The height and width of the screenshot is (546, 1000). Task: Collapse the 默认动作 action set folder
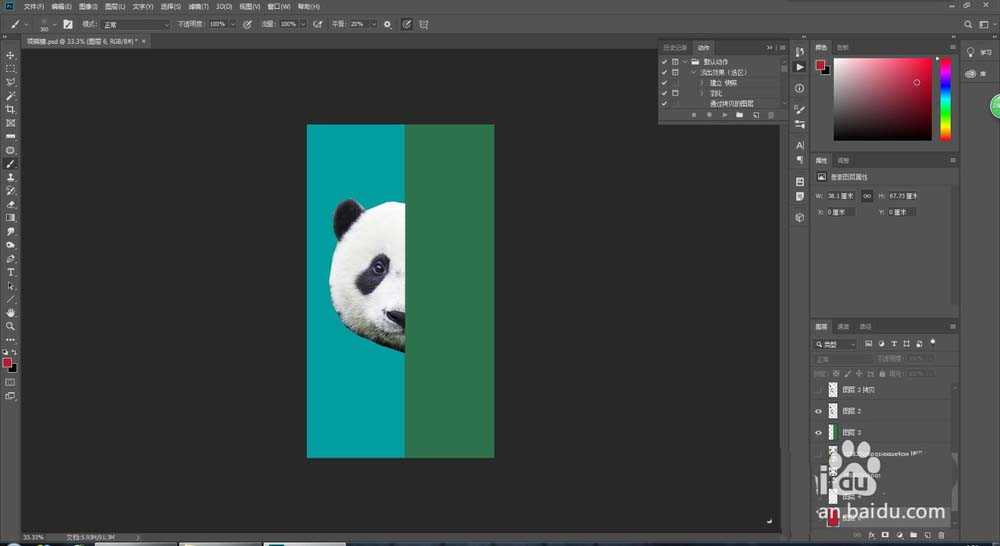pyautogui.click(x=686, y=62)
